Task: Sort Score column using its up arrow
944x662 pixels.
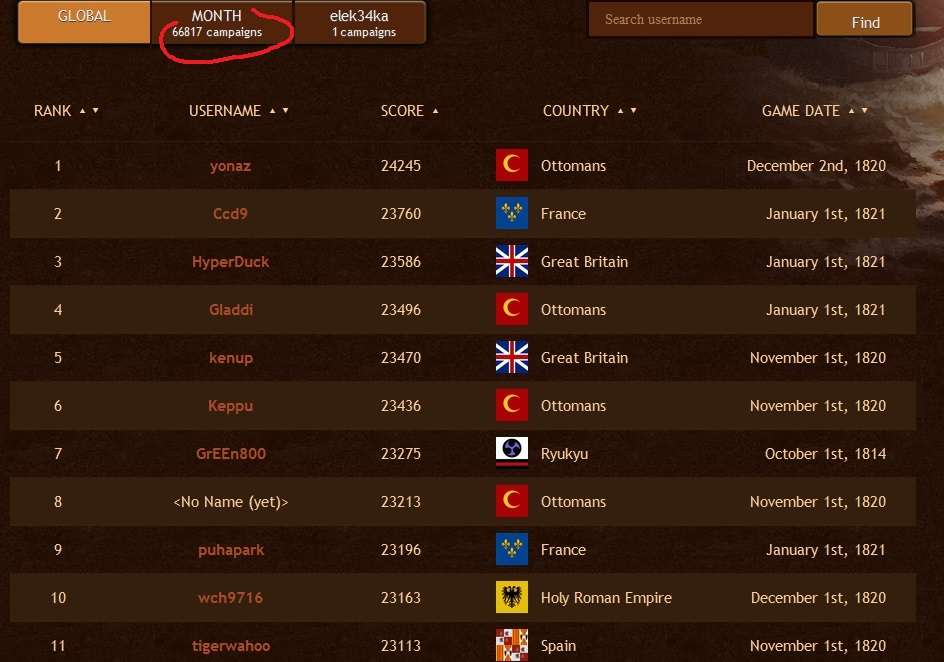Action: 435,111
